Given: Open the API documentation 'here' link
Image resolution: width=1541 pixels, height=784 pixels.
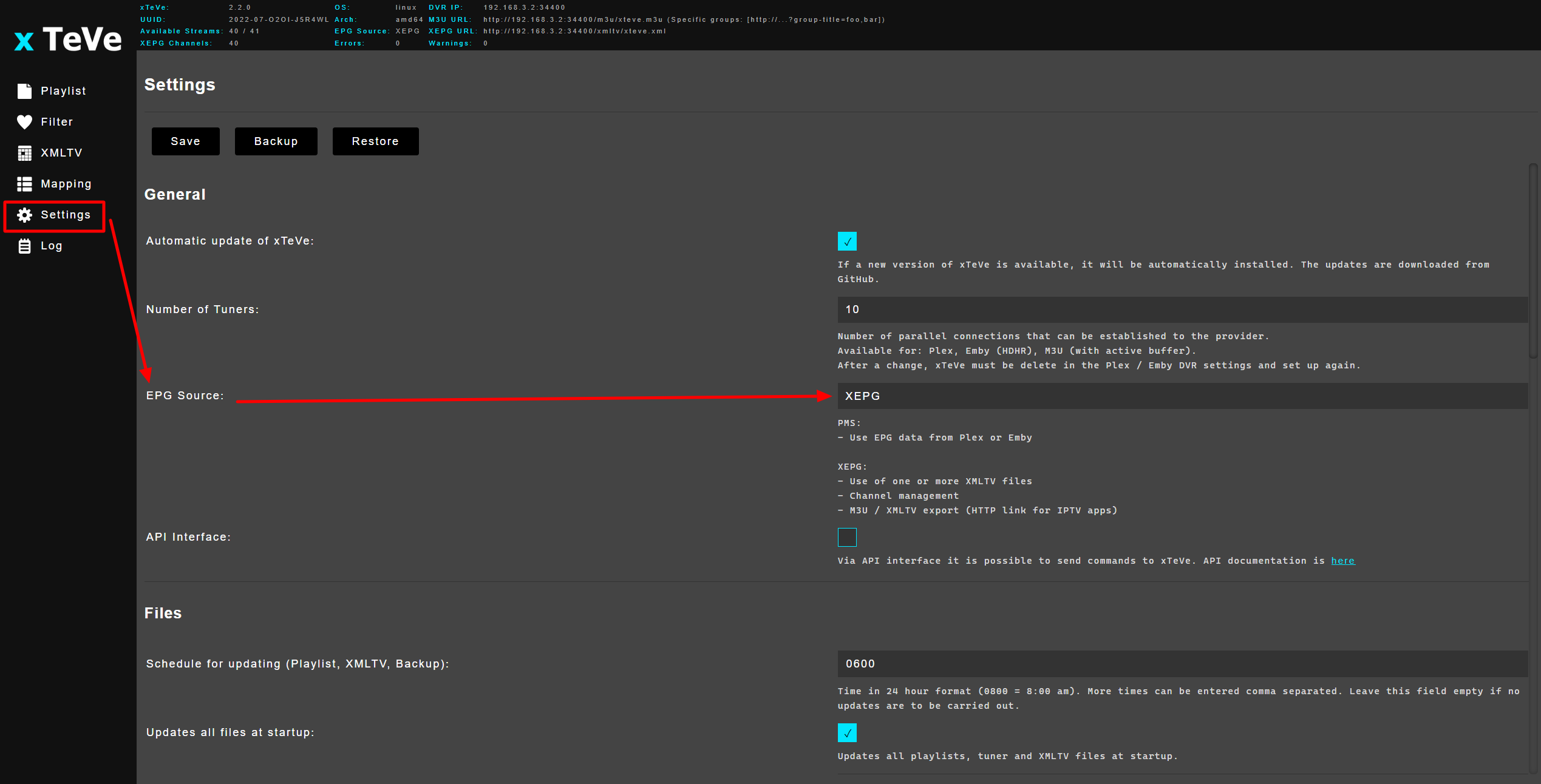Looking at the screenshot, I should coord(1342,561).
